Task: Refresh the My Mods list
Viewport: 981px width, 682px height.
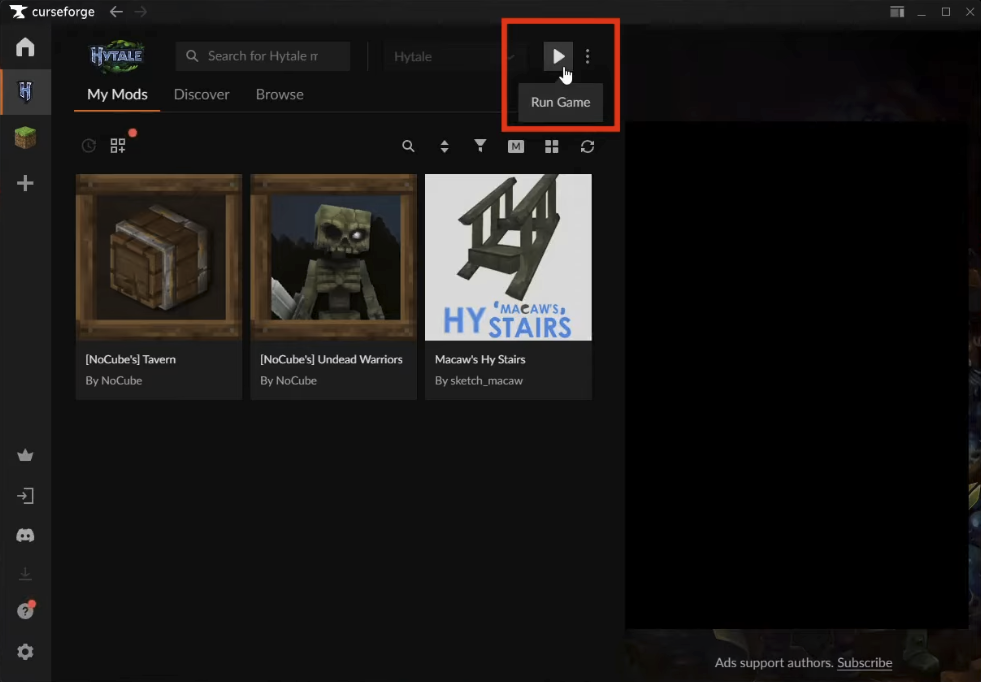Action: 587,147
